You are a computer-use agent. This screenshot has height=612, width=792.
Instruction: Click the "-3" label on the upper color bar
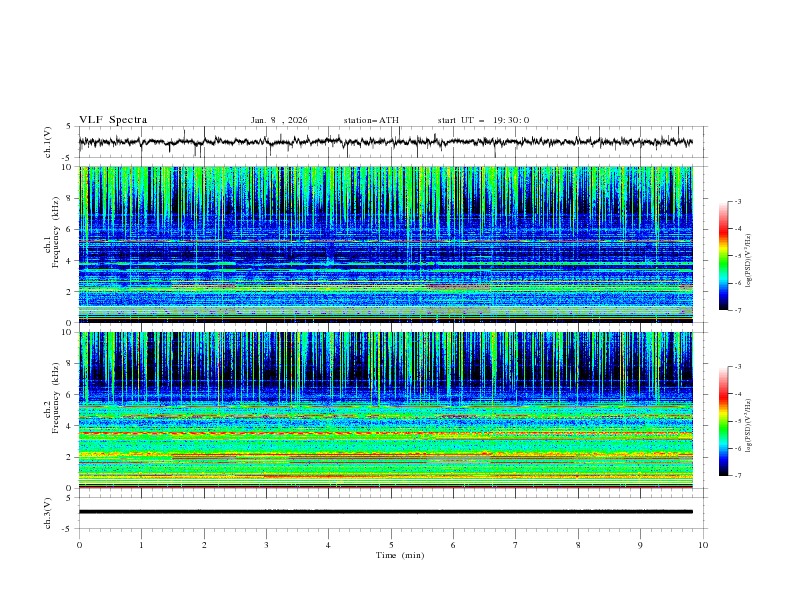click(x=738, y=201)
